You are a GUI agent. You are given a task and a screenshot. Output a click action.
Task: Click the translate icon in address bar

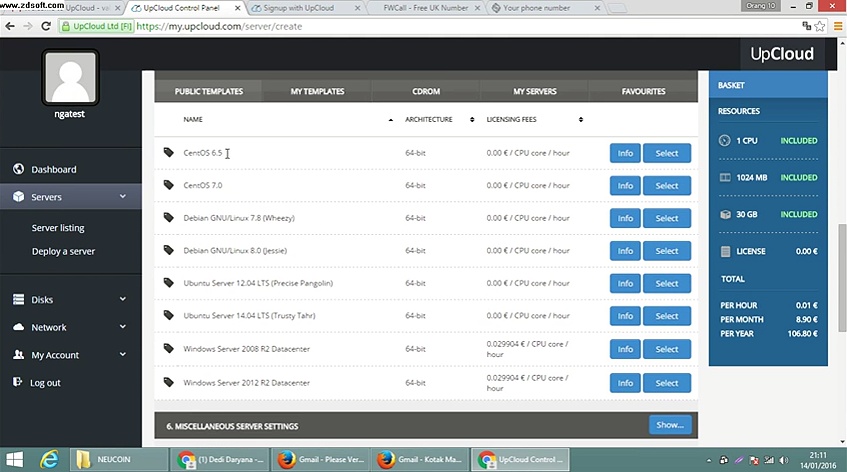806,26
